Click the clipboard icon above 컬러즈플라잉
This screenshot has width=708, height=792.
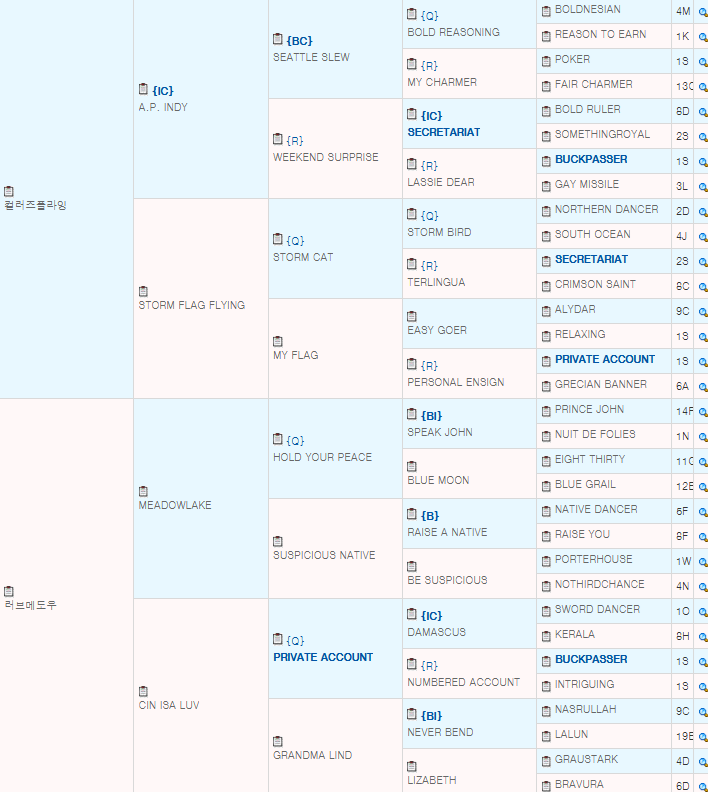9,191
